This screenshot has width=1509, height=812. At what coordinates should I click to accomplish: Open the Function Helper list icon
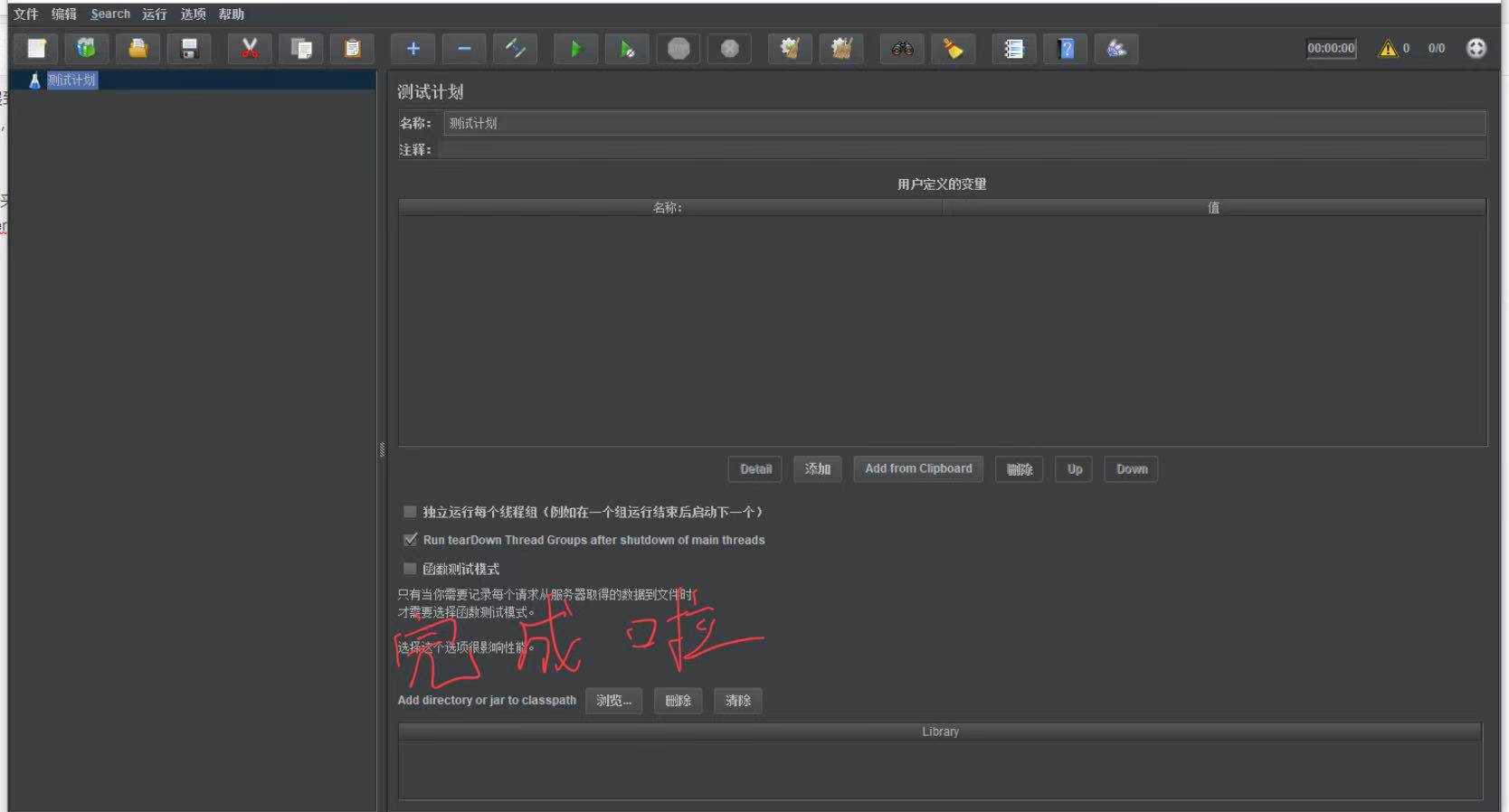click(x=1014, y=49)
